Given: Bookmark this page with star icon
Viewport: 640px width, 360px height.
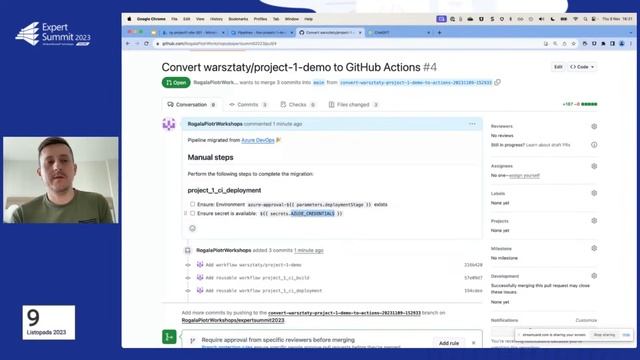Looking at the screenshot, I should coord(573,43).
